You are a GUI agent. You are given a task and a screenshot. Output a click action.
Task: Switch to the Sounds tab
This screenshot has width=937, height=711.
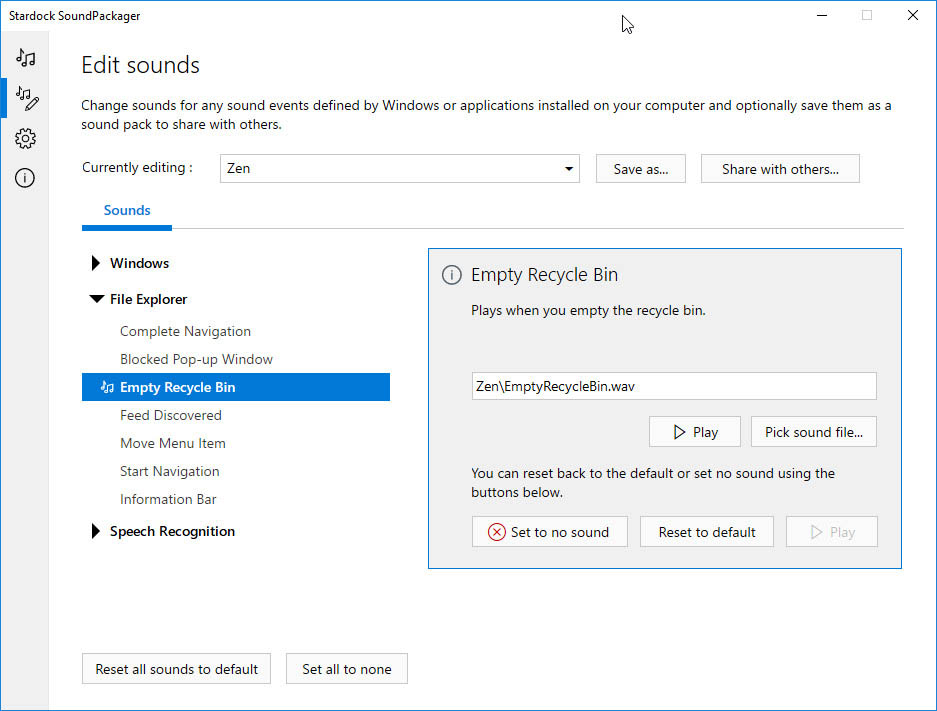coord(127,210)
